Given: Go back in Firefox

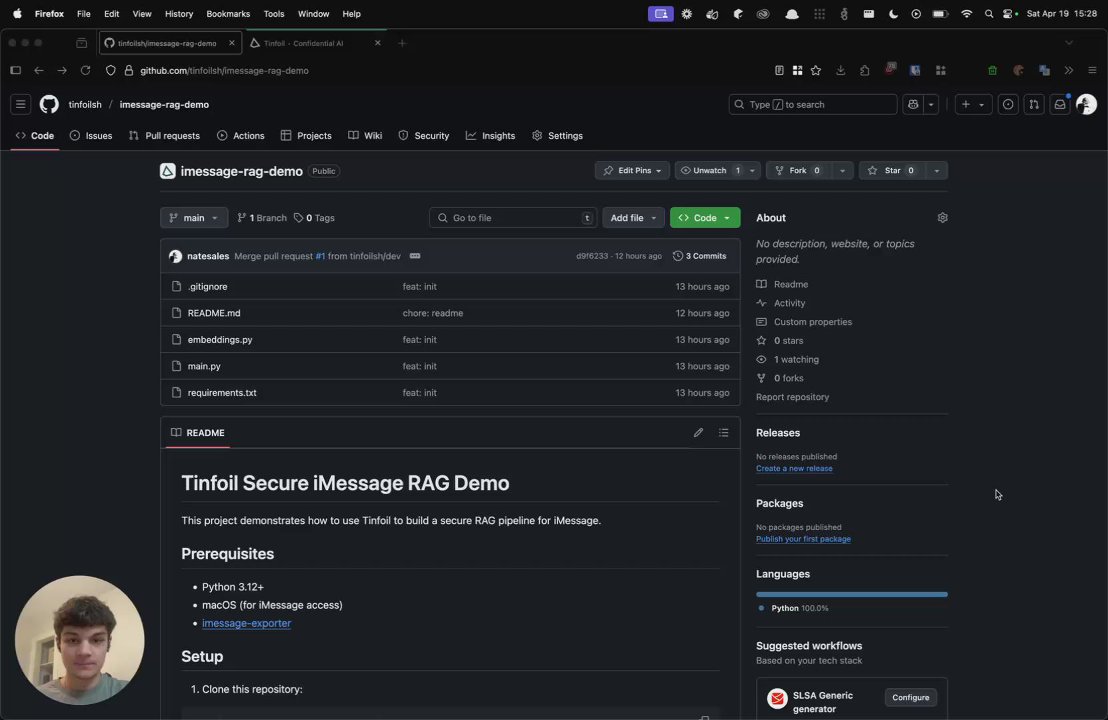Looking at the screenshot, I should coord(39,71).
